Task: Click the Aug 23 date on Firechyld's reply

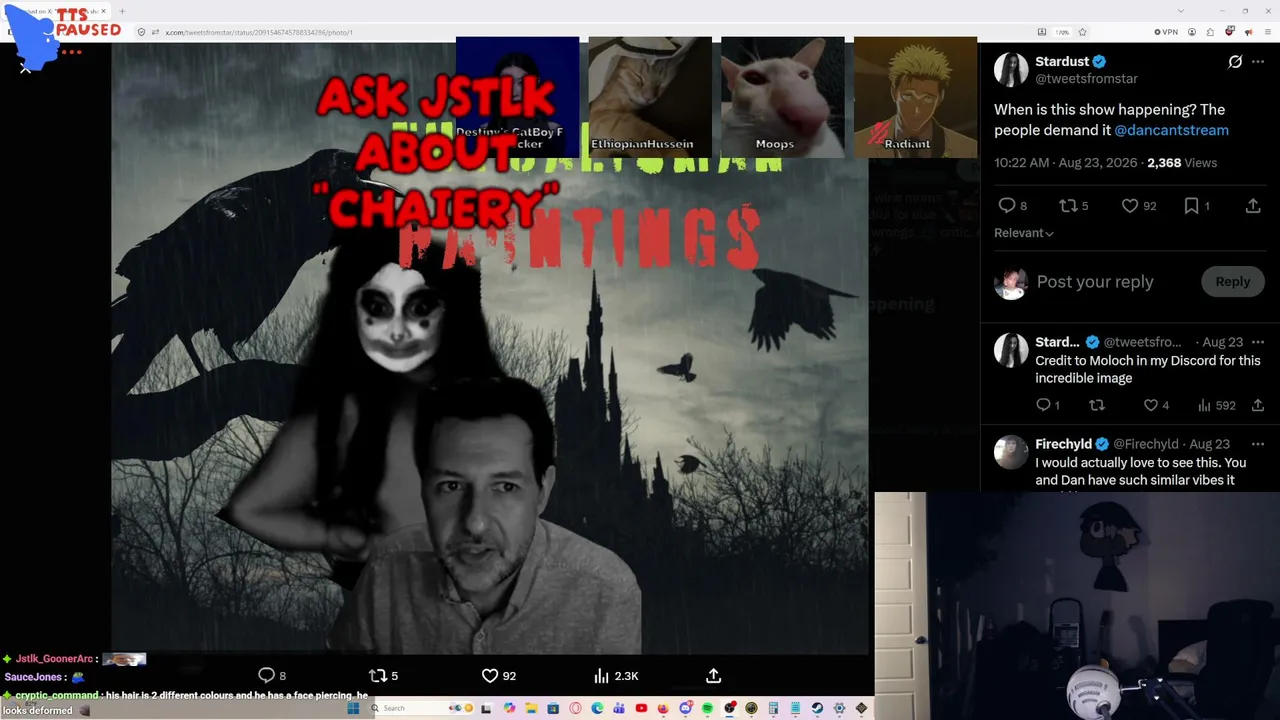Action: tap(1209, 444)
